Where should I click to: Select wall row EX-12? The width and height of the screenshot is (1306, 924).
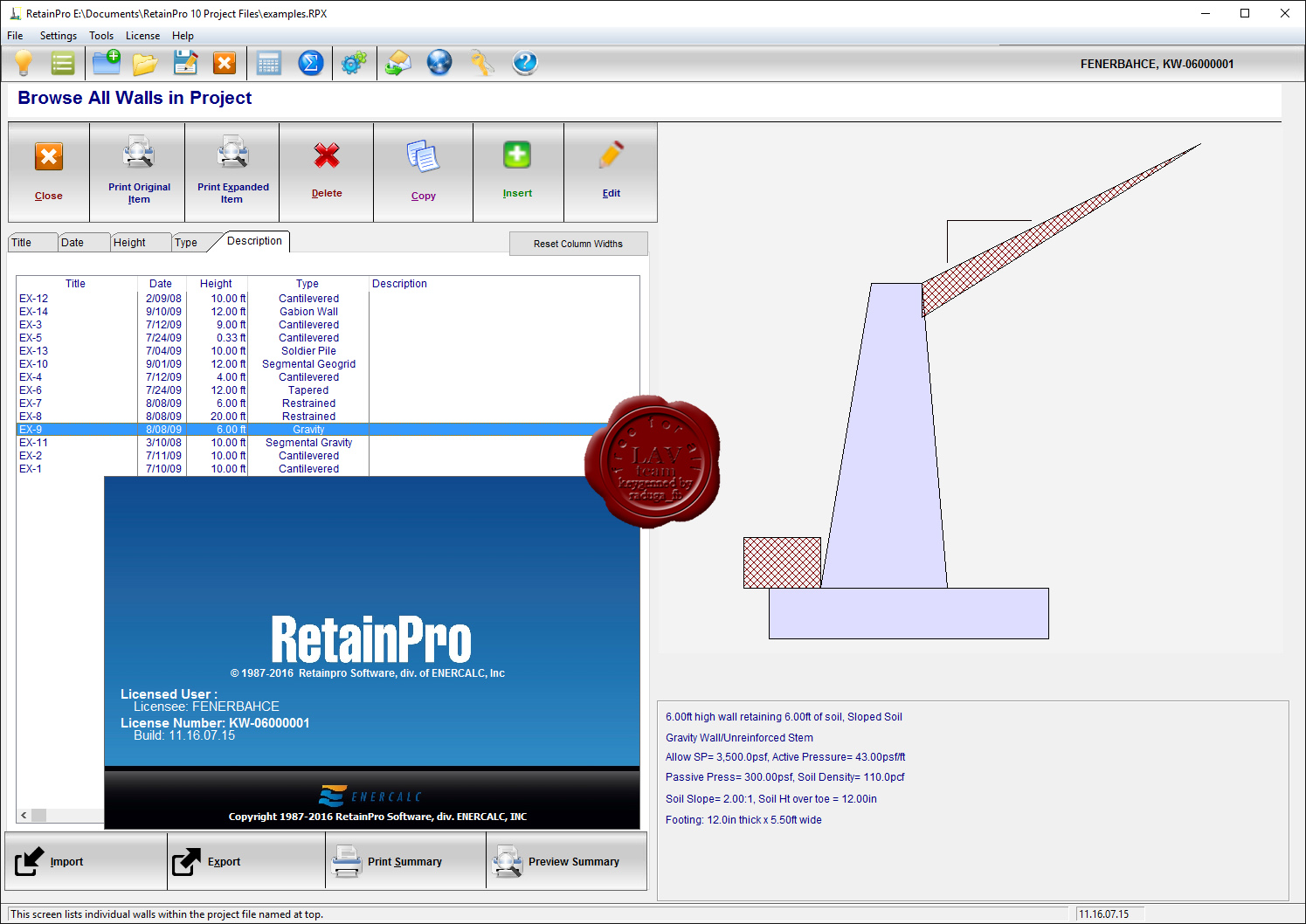point(328,299)
